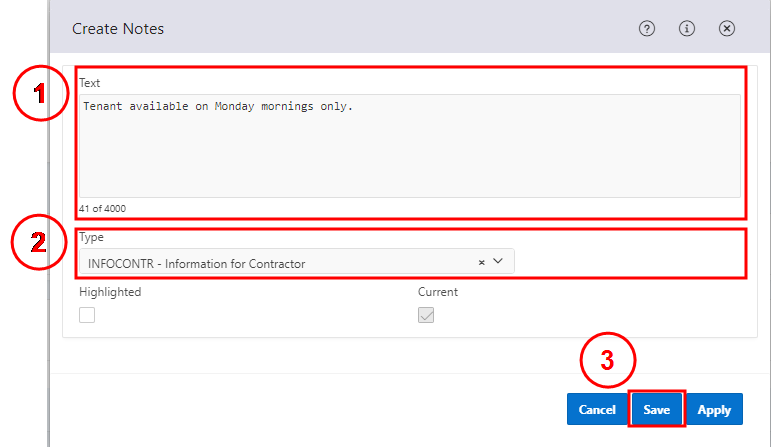Click the "Type" field label
This screenshot has width=771, height=447.
tap(91, 237)
